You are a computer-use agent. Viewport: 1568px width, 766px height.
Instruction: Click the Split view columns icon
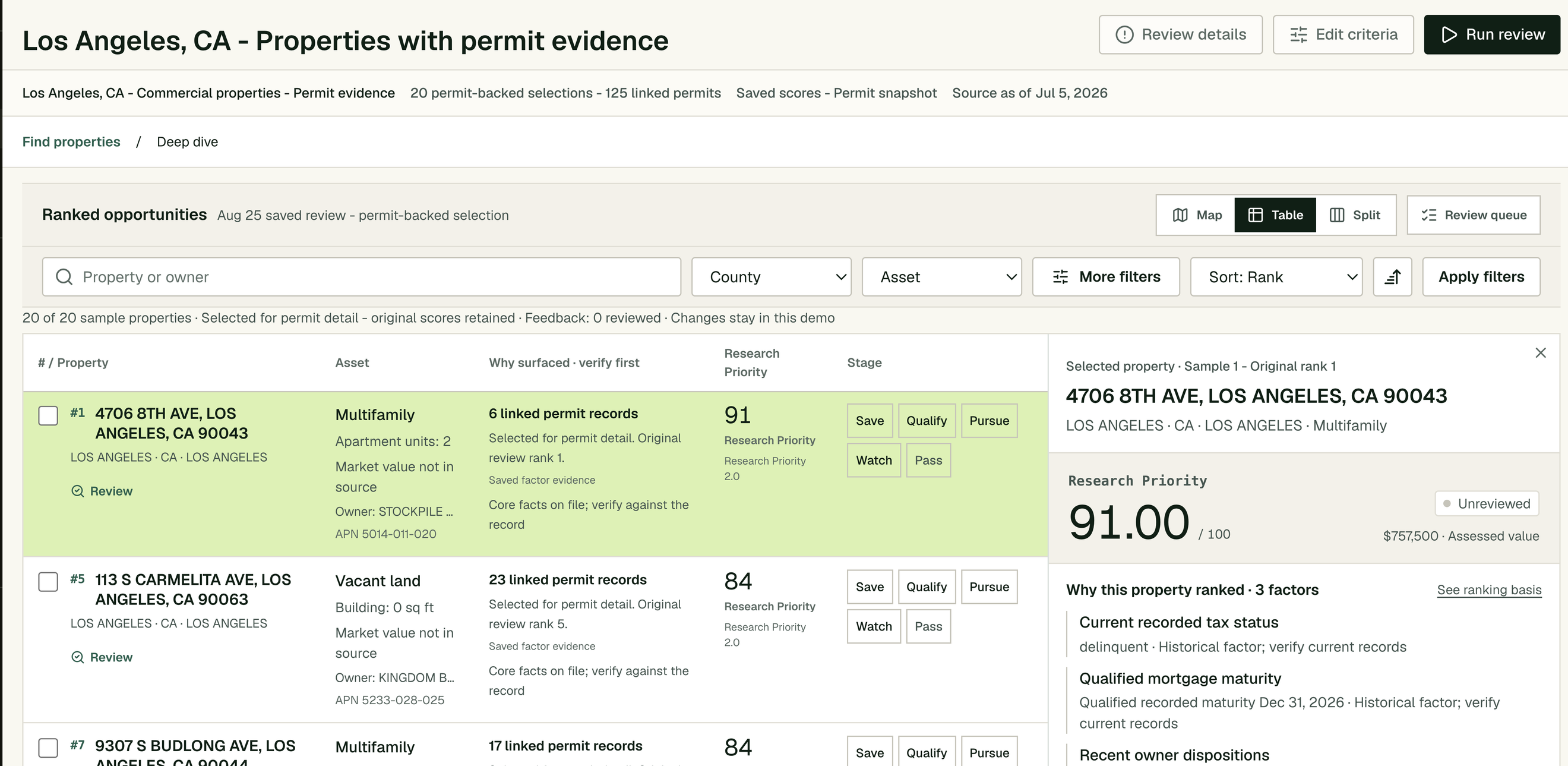(x=1337, y=215)
